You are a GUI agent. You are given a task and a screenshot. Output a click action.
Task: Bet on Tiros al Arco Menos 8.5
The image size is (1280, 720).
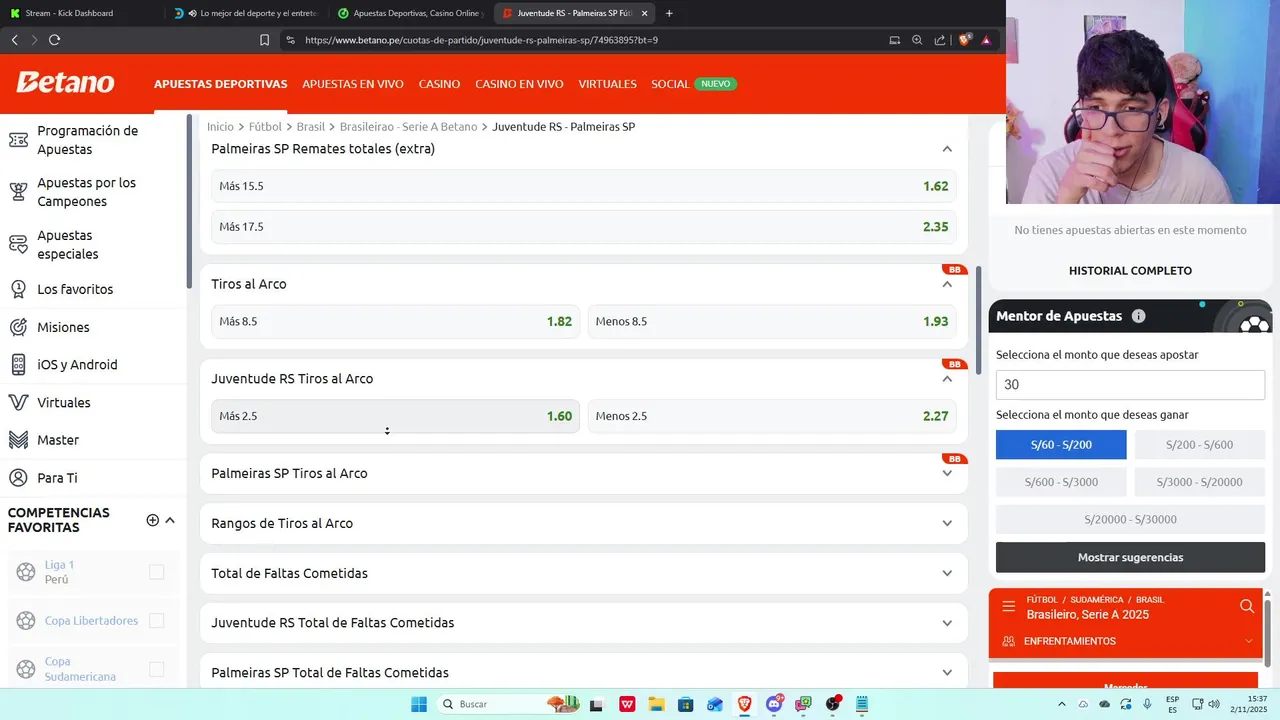[772, 321]
